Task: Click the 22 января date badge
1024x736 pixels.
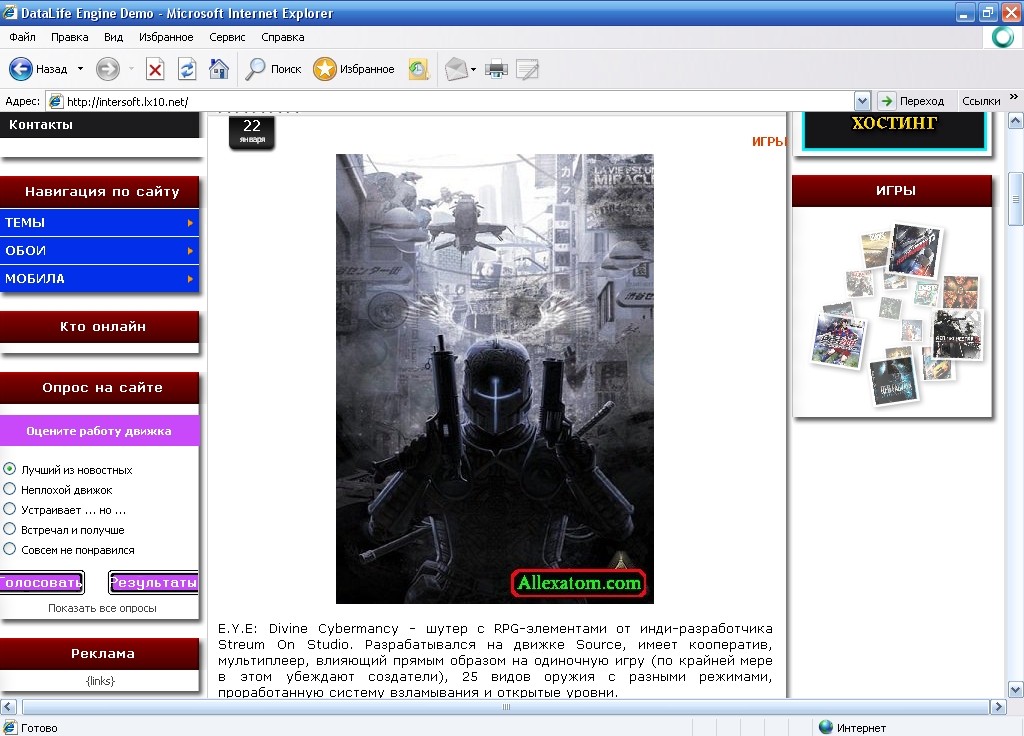Action: click(252, 131)
